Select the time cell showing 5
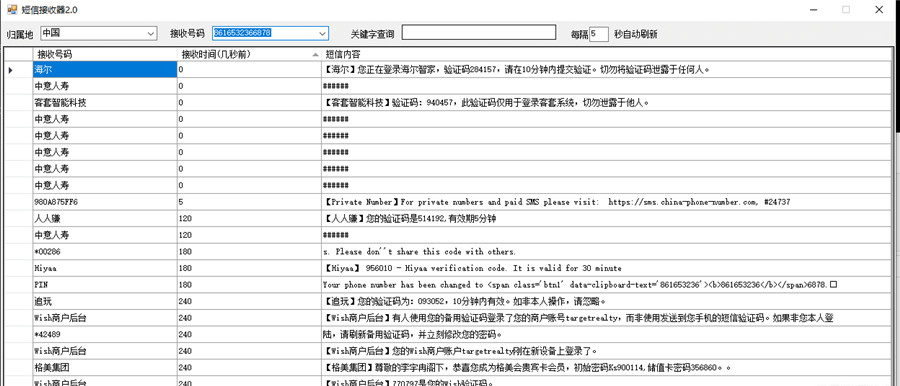 (x=249, y=202)
